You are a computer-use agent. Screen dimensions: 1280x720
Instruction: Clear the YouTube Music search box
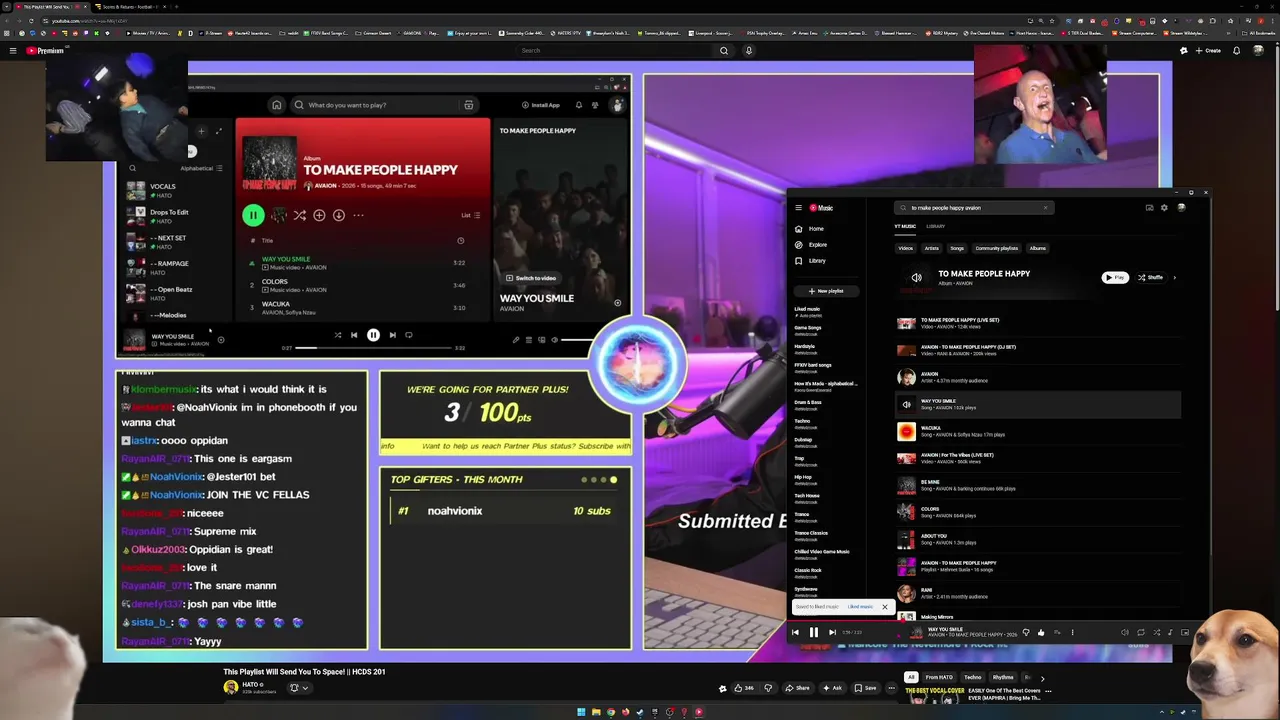tap(1045, 208)
